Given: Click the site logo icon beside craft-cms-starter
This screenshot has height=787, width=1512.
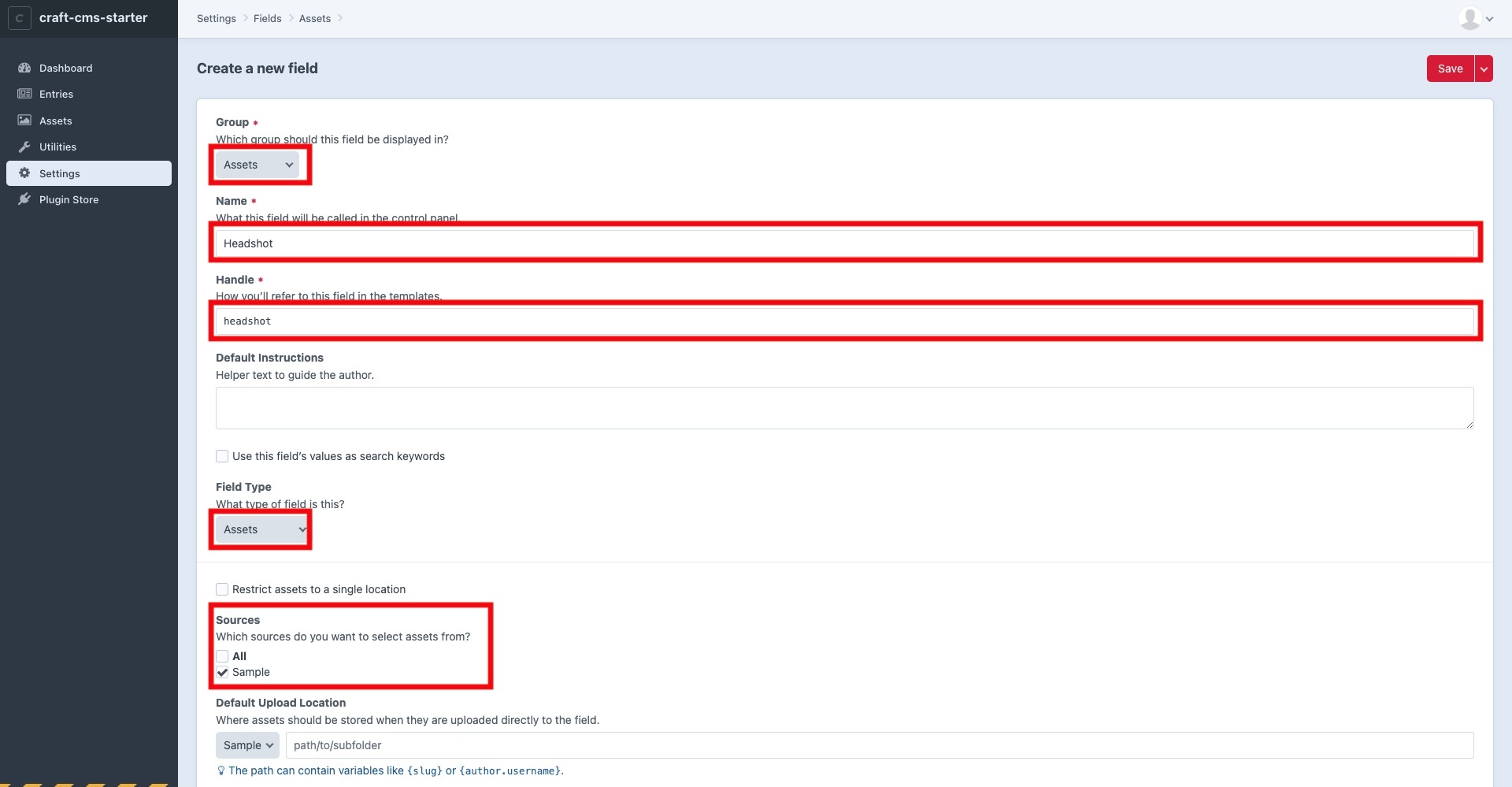Looking at the screenshot, I should [x=20, y=18].
